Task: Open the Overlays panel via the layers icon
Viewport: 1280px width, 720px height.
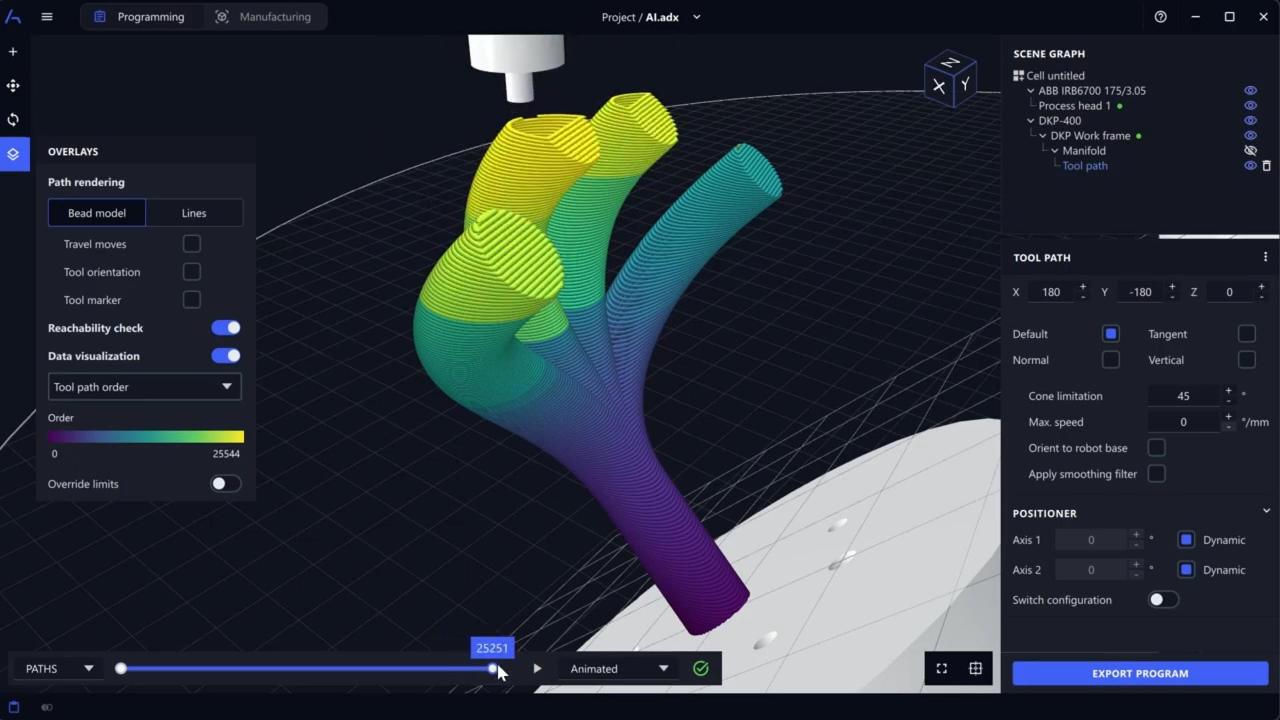Action: point(13,154)
